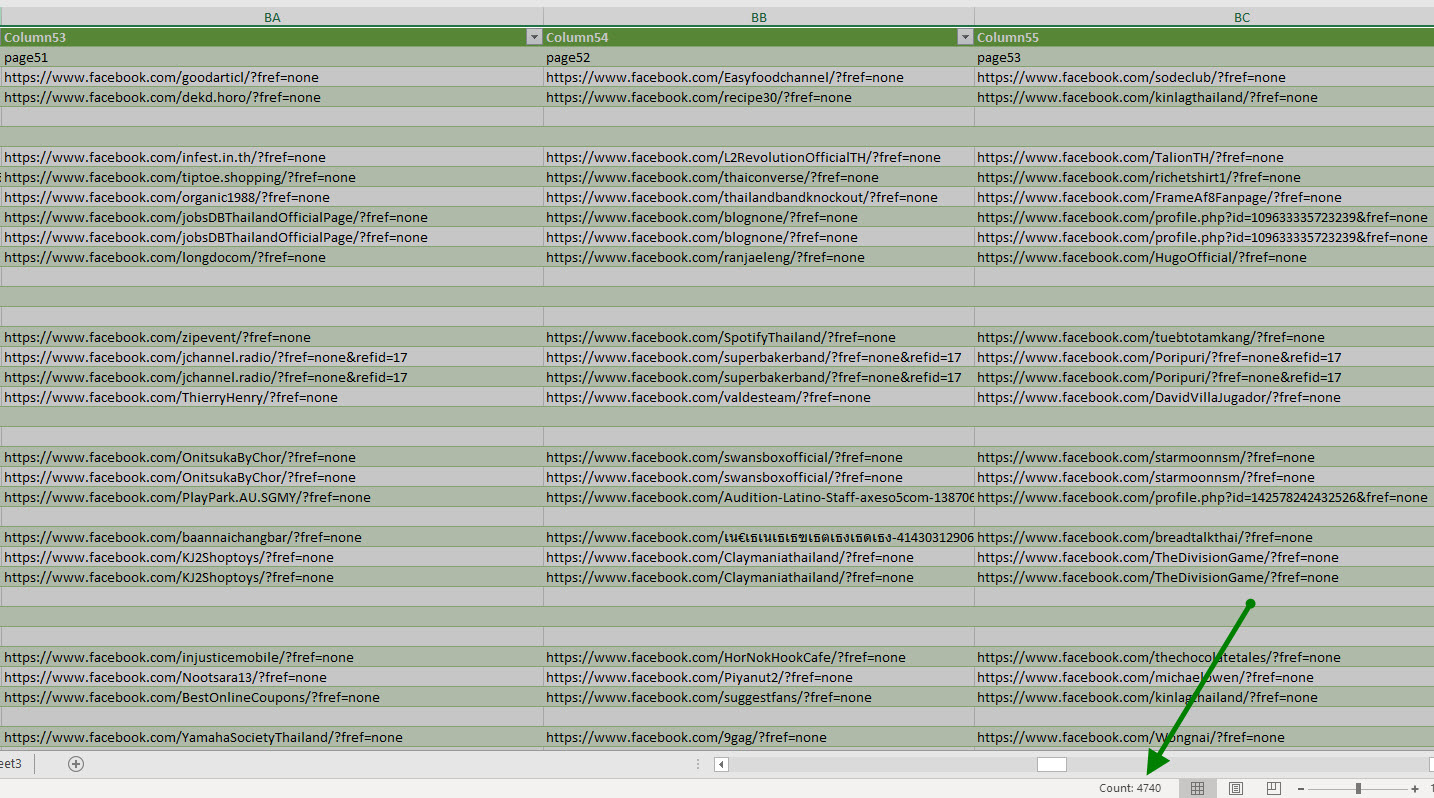This screenshot has height=798, width=1434.
Task: Select the tiptoe.shopping URL cell
Action: [272, 177]
